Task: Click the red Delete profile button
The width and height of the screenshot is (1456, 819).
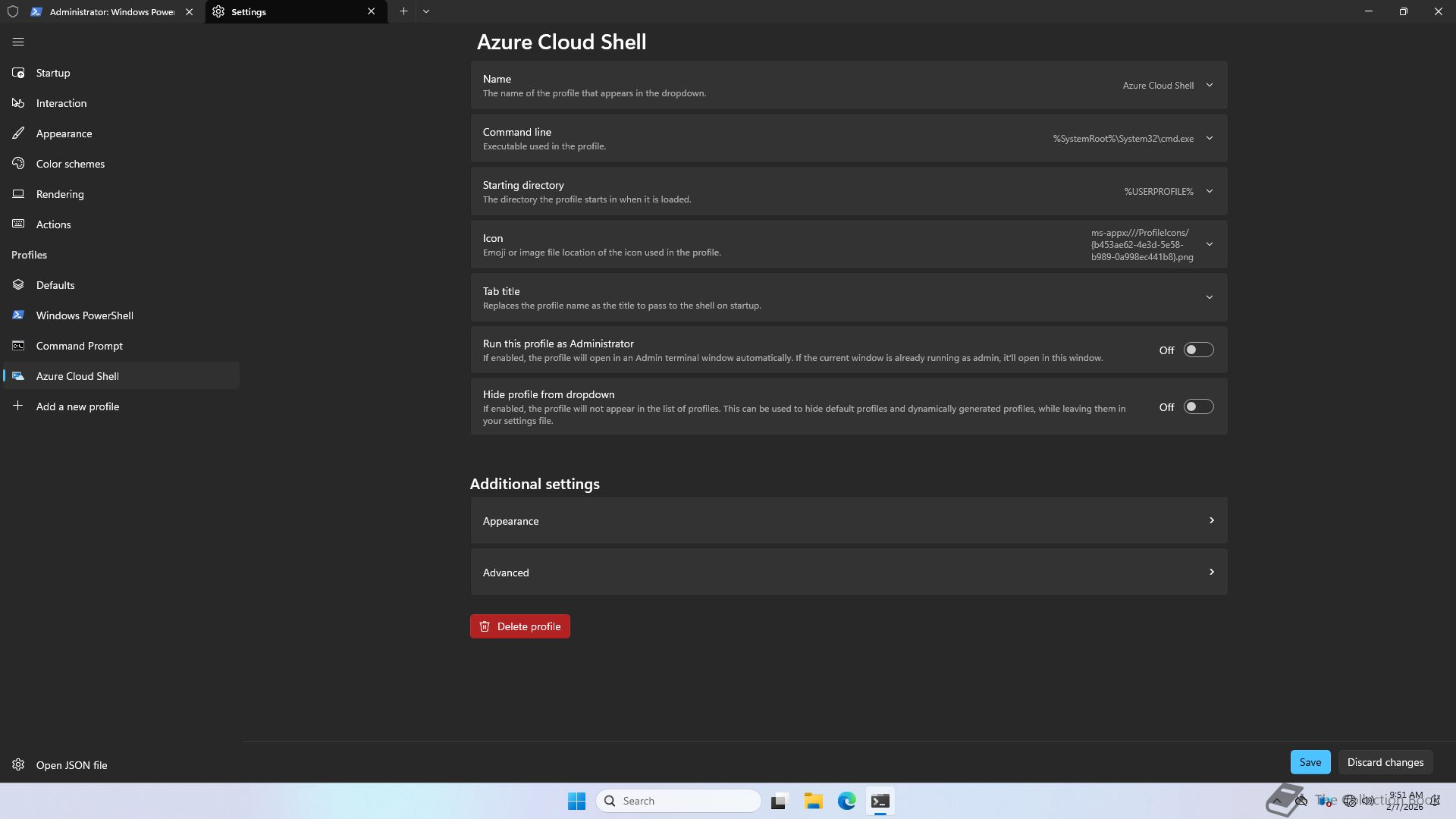Action: point(519,626)
